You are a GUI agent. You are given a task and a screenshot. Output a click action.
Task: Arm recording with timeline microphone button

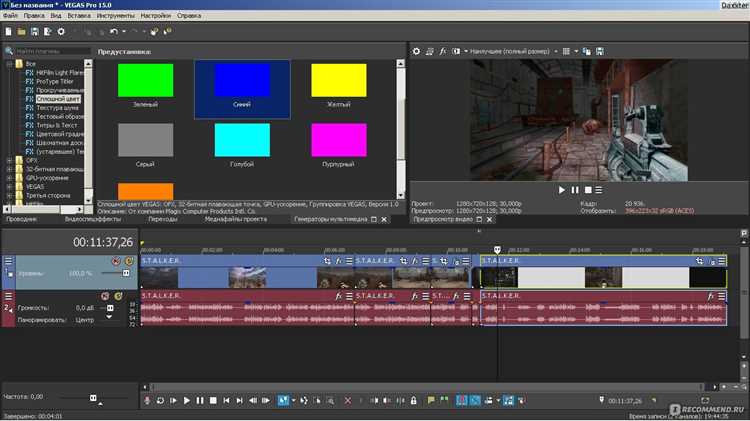(147, 400)
